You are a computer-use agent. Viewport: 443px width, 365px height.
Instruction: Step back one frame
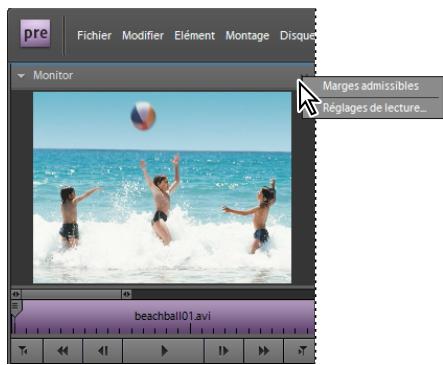click(x=103, y=351)
